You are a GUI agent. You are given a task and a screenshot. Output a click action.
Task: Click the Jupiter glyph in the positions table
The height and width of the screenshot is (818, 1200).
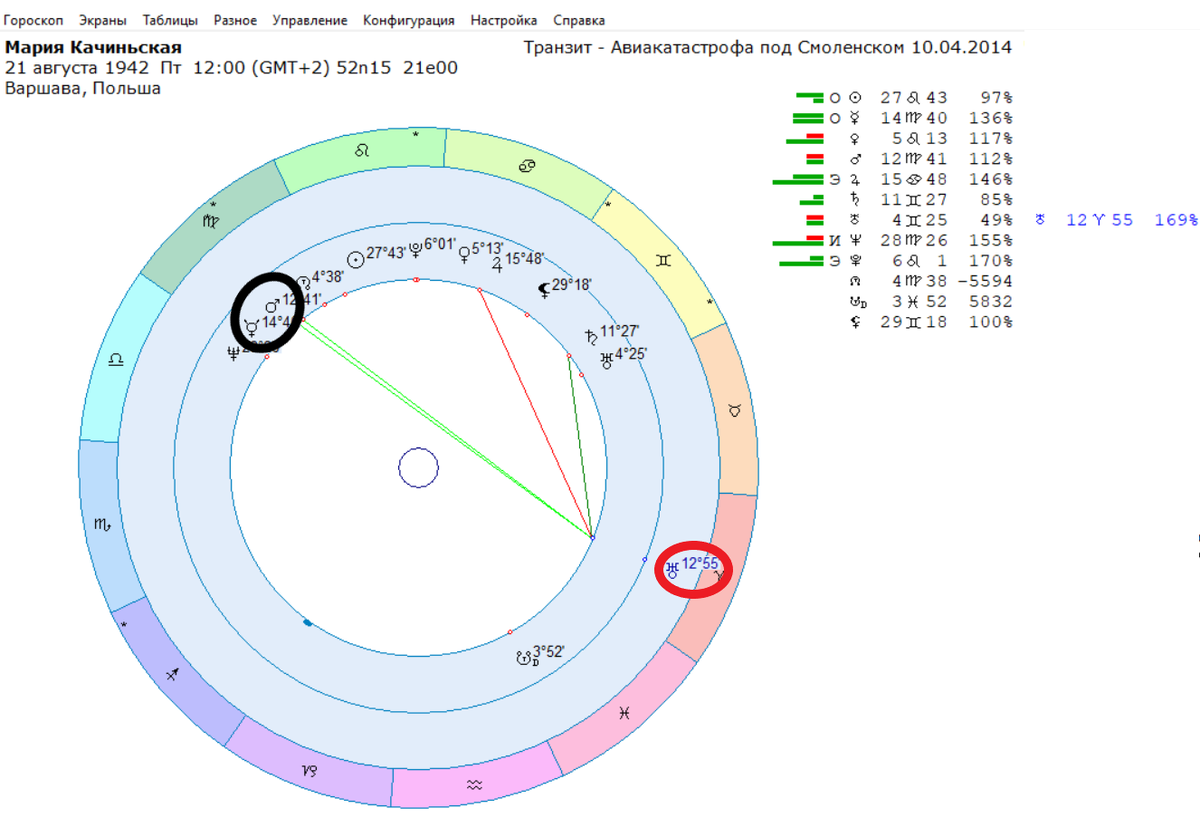click(854, 179)
